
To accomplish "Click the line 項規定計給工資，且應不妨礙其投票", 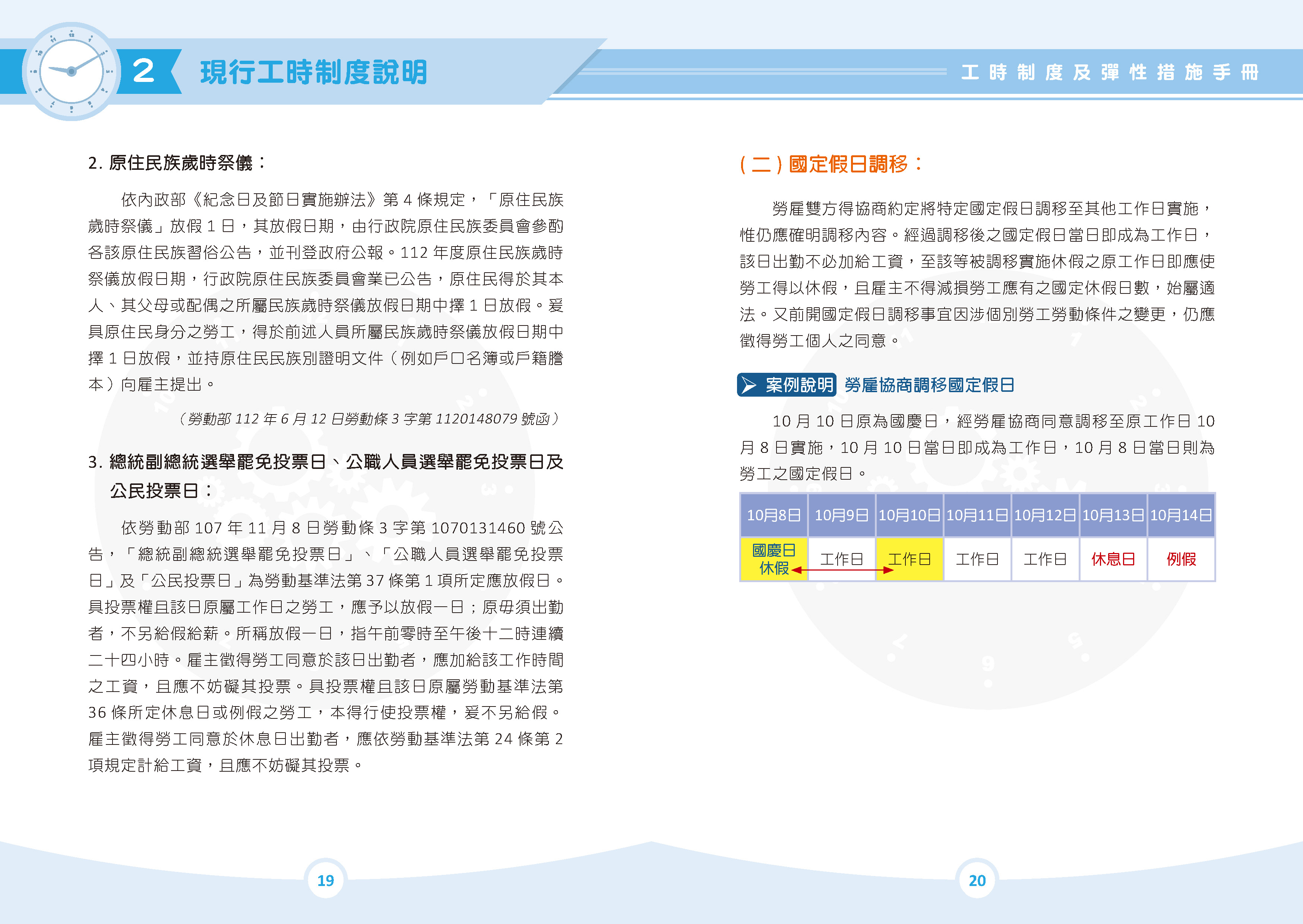I will pos(225,765).
